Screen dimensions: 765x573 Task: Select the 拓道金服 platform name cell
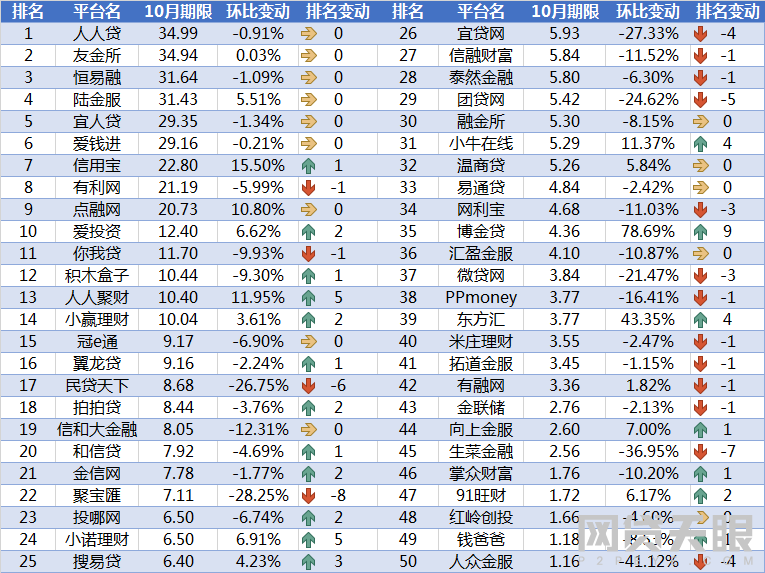(x=481, y=364)
